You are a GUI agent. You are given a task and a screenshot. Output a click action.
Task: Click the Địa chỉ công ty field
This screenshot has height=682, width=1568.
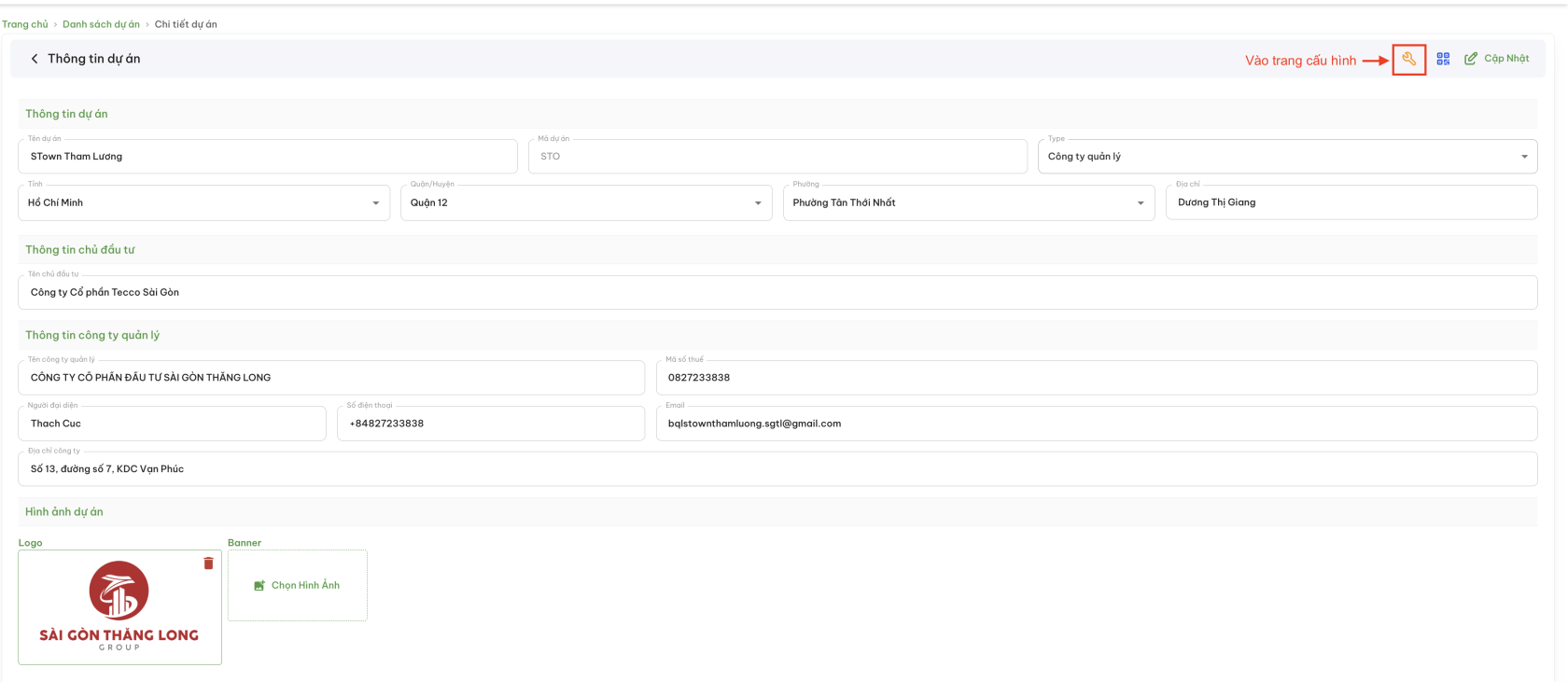pos(777,469)
